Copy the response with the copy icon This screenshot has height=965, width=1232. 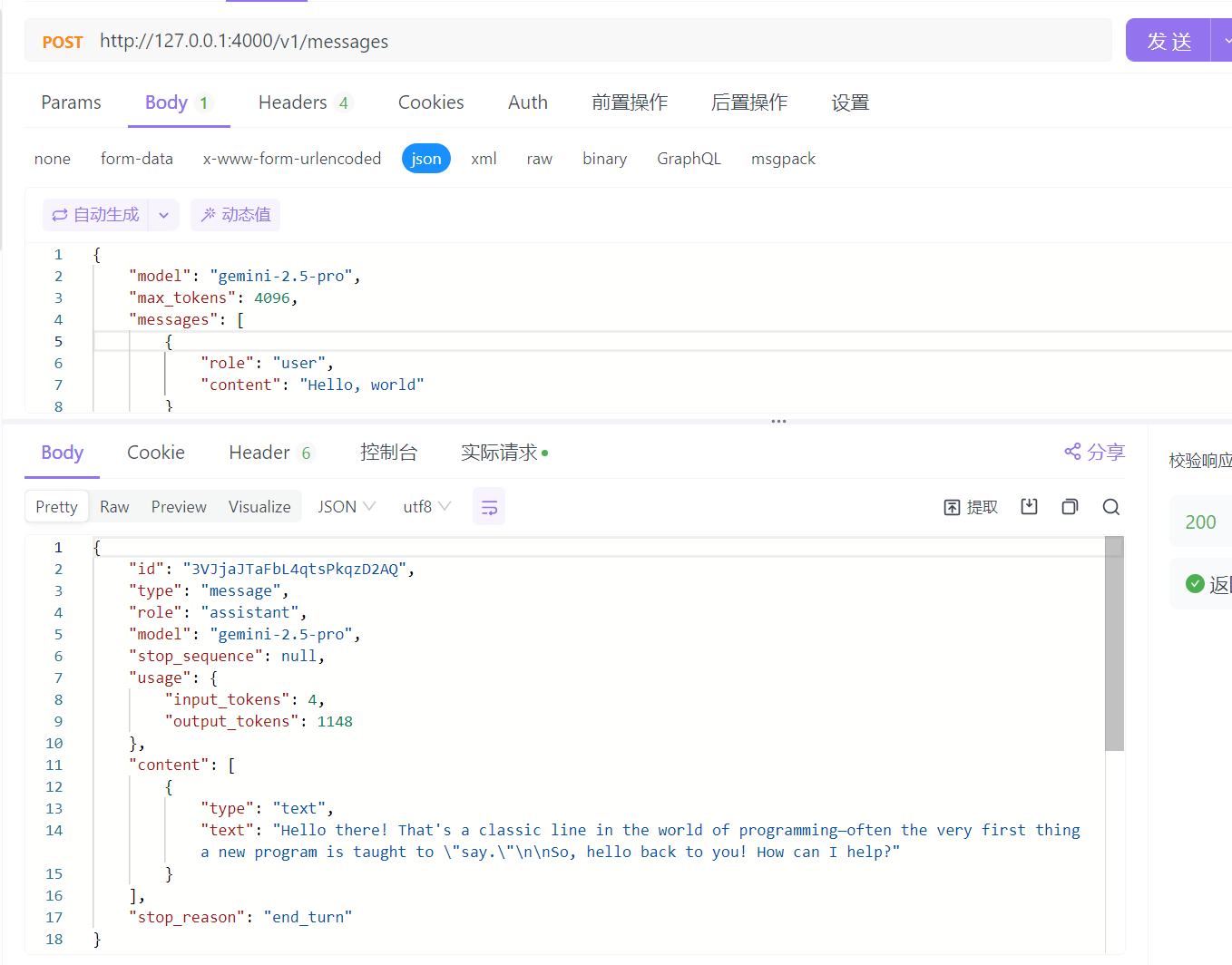pos(1070,507)
